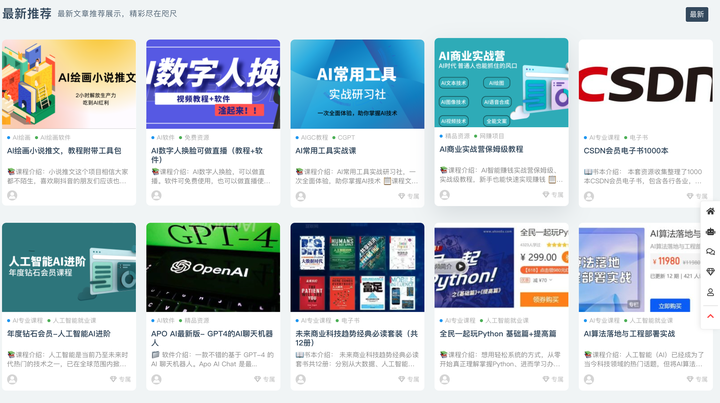
Task: Click the Python course ¥299.00 cover thumbnail
Action: [x=501, y=268]
